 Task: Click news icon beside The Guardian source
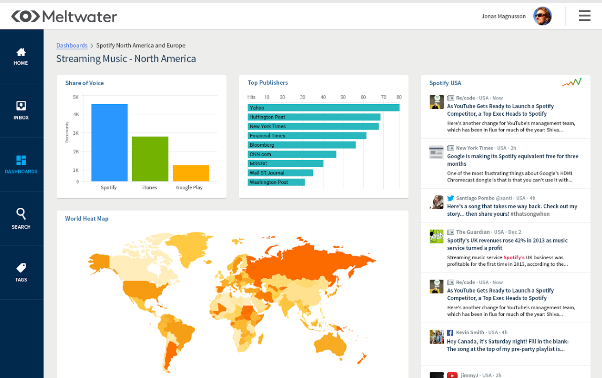(450, 232)
